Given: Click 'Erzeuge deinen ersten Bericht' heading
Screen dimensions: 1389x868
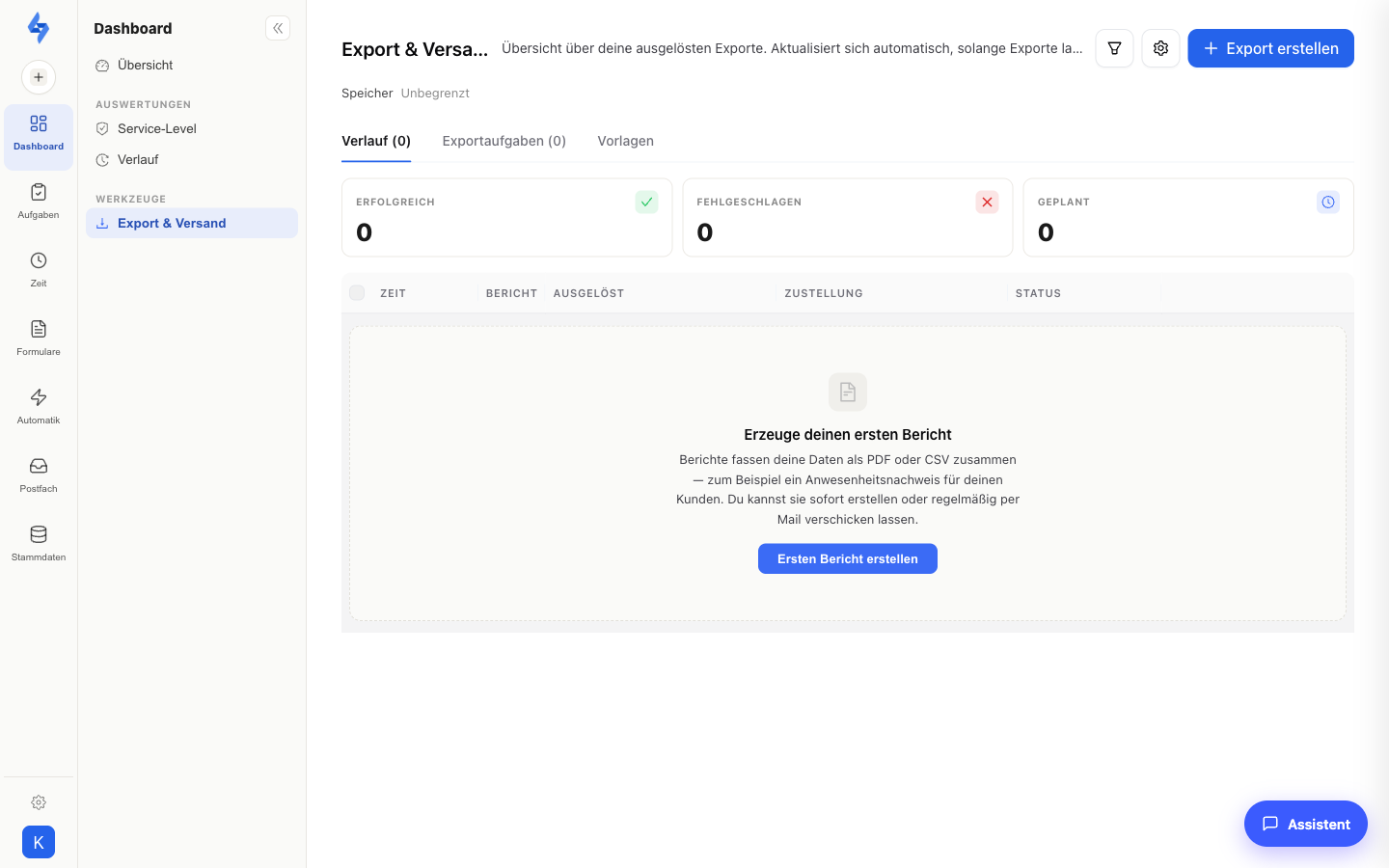Looking at the screenshot, I should click(848, 435).
